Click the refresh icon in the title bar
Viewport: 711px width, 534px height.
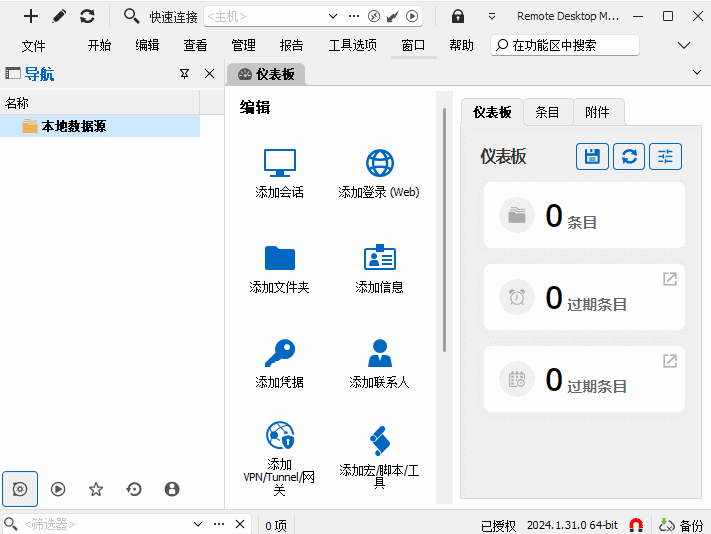point(87,16)
